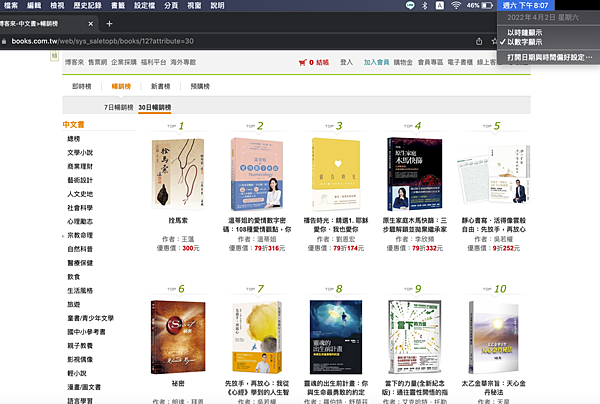The width and height of the screenshot is (600, 404).
Task: Select 7日暢銷榜 sub-tab
Action: point(119,108)
